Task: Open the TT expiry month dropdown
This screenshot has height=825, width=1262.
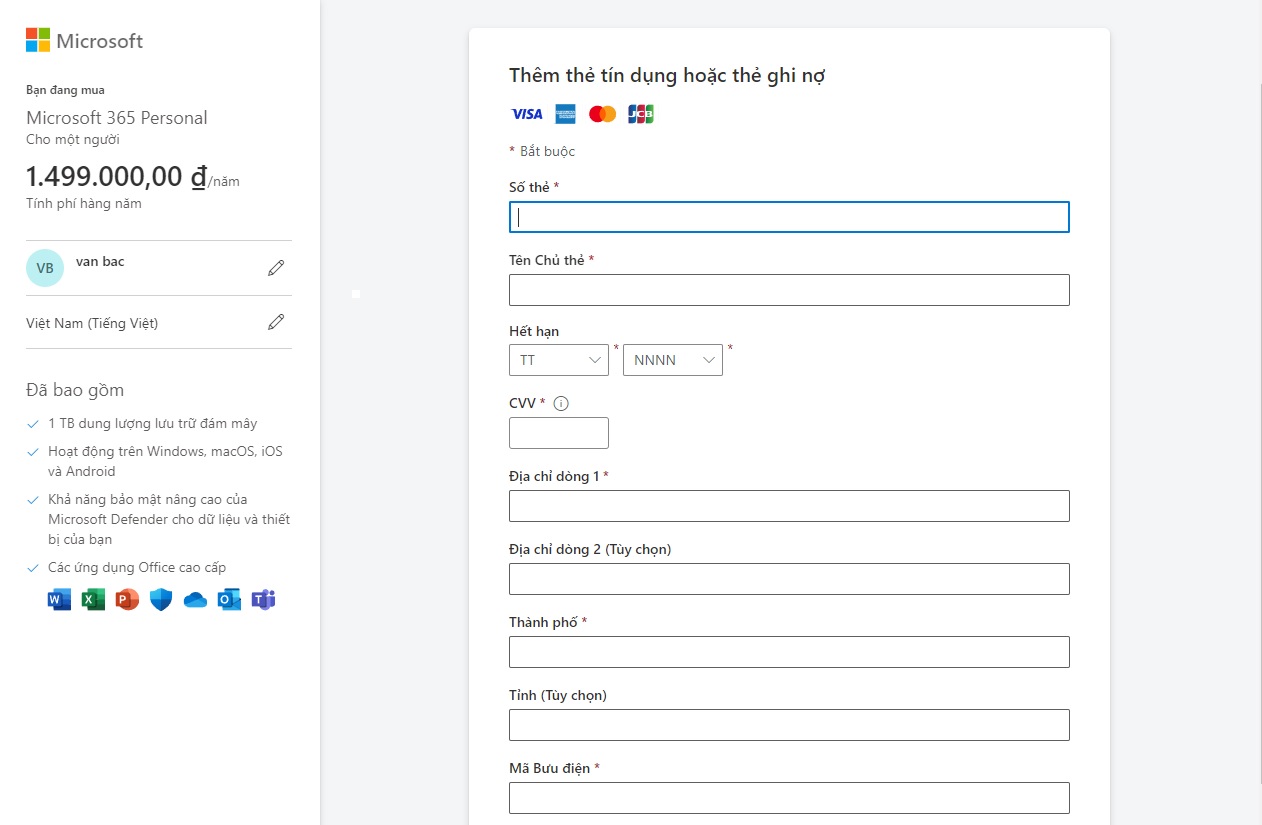Action: 559,360
